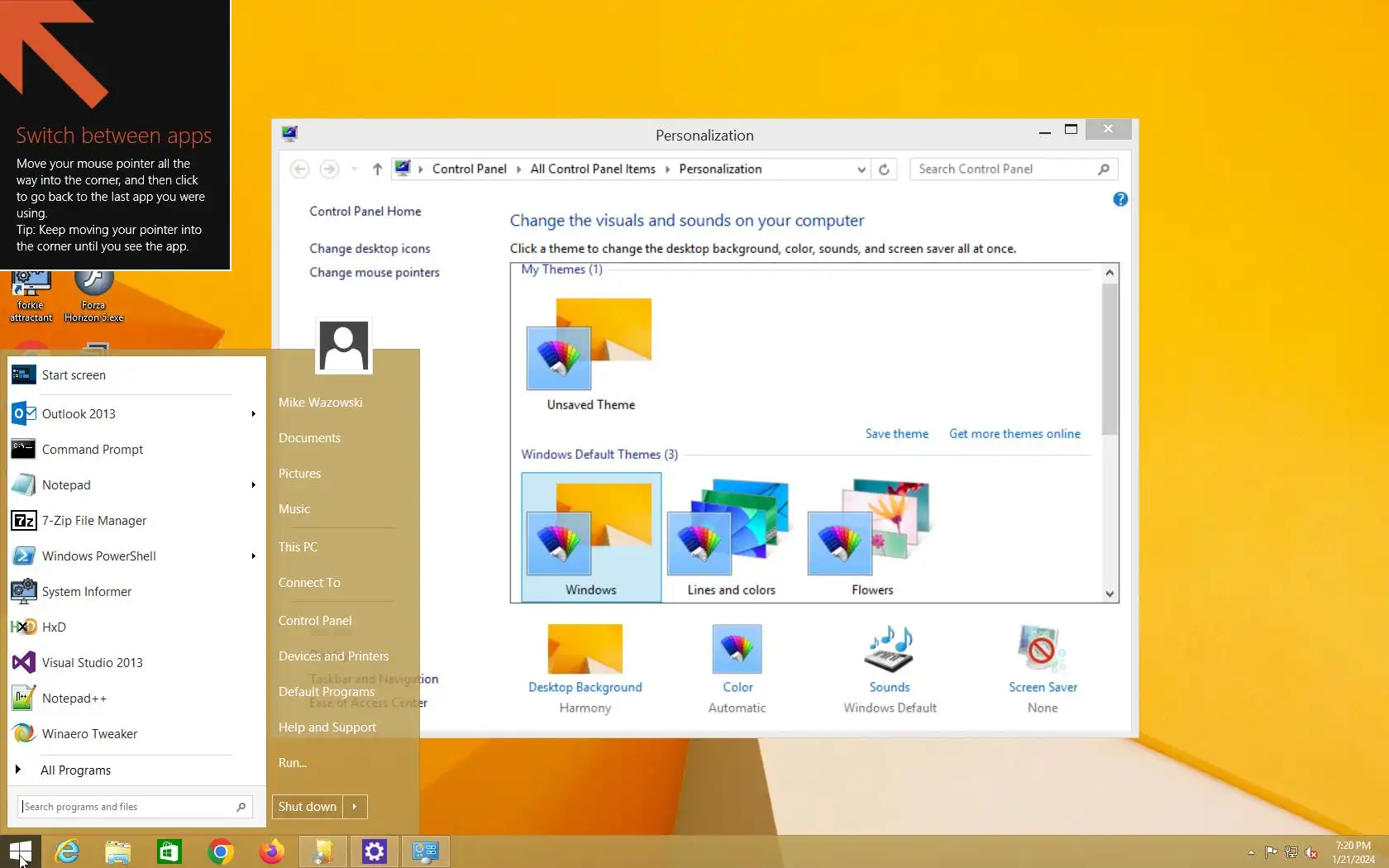The width and height of the screenshot is (1389, 868).
Task: Apply the Flowers theme
Action: click(872, 537)
